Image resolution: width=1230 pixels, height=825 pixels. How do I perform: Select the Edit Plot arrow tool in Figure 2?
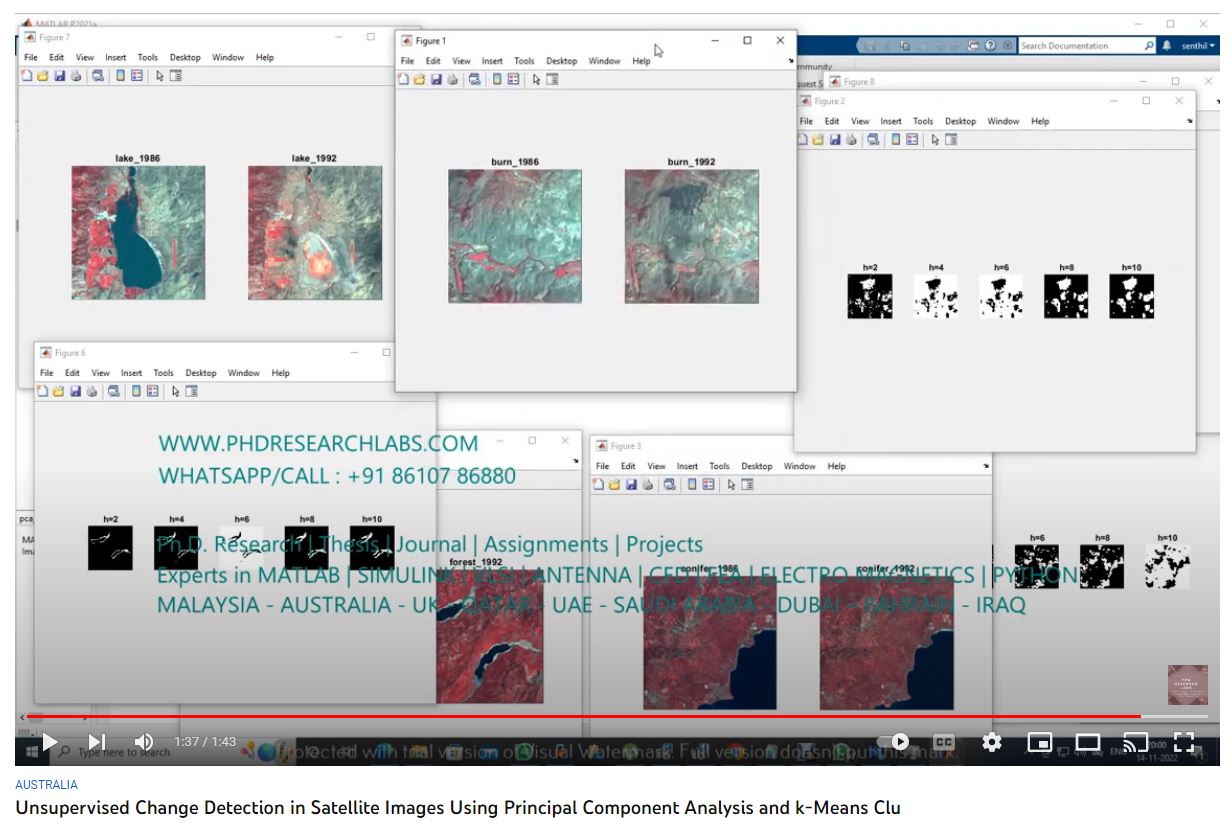coord(934,140)
